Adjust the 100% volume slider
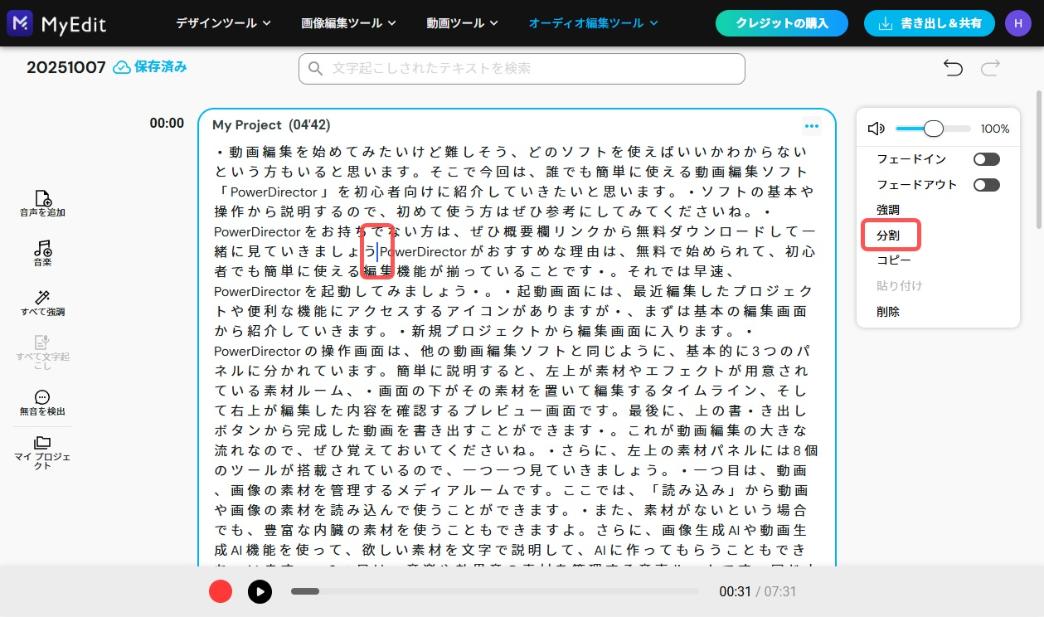The image size is (1044, 617). (934, 128)
